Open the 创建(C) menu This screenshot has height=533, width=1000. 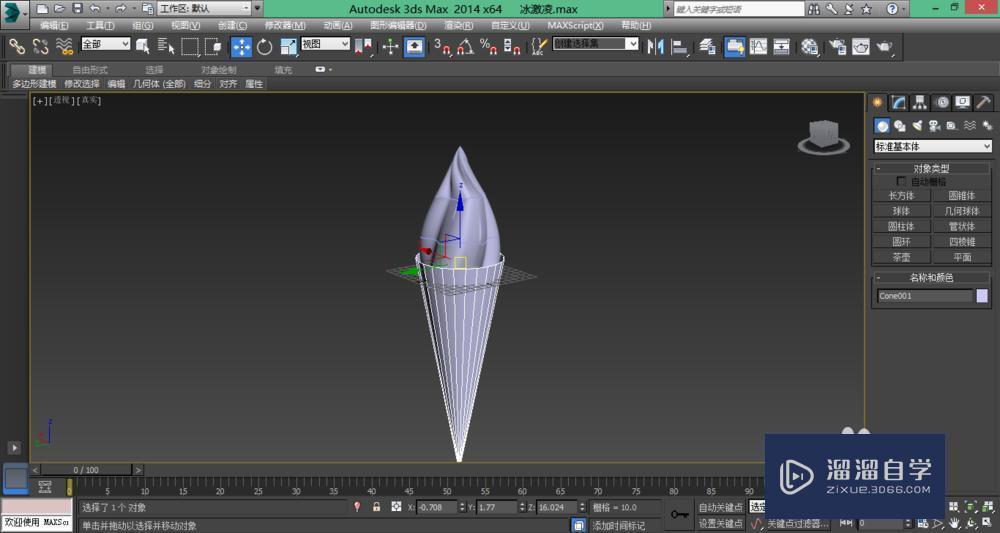point(232,26)
